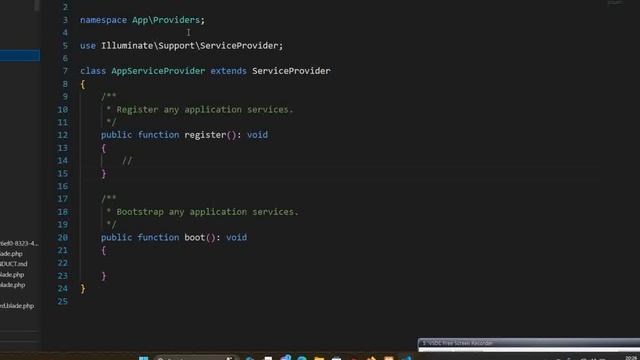Open the sidebar item ending in 8323-4...
This screenshot has height=360, width=640.
[19, 243]
